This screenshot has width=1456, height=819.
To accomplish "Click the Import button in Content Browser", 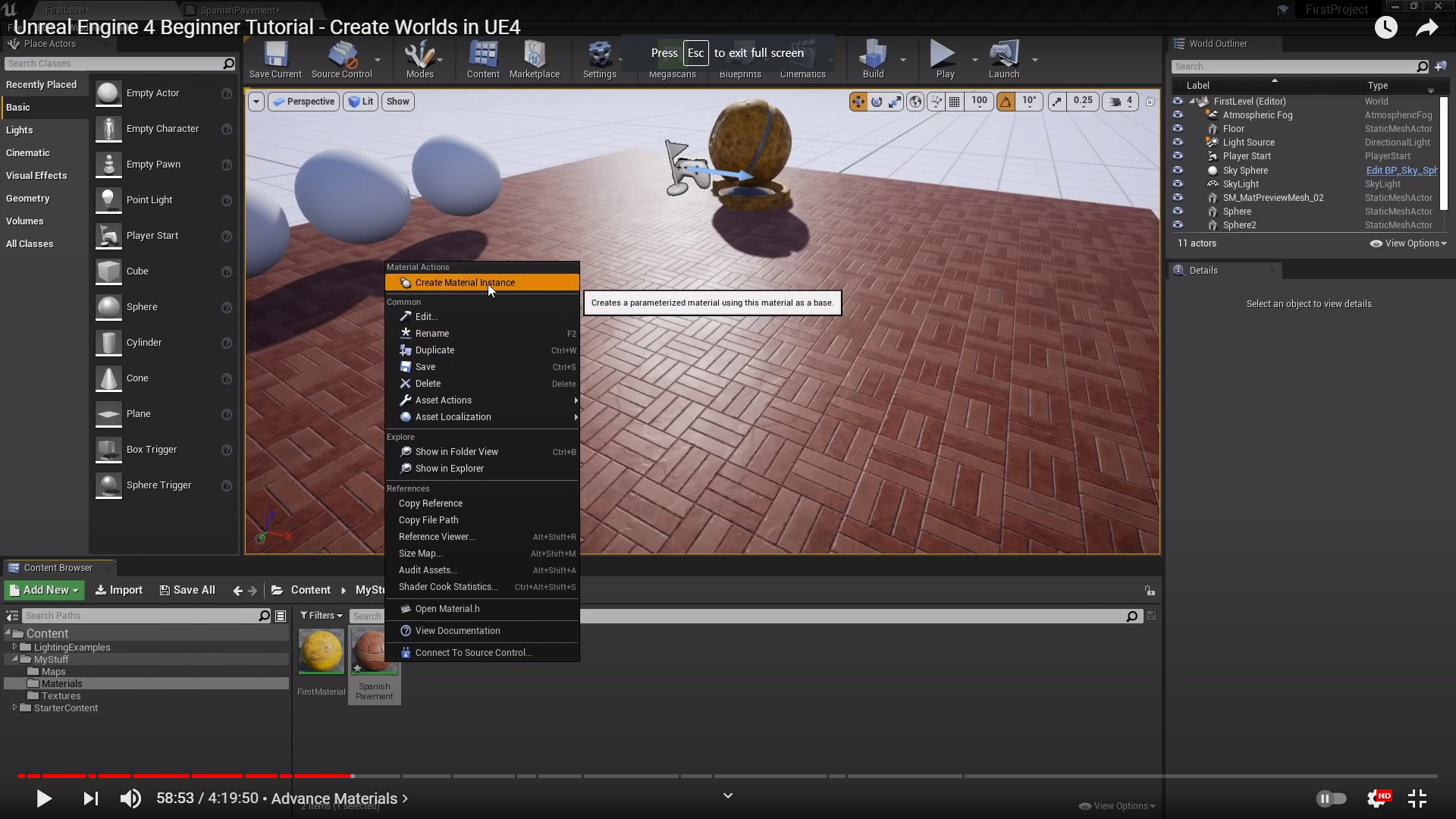I will (119, 590).
